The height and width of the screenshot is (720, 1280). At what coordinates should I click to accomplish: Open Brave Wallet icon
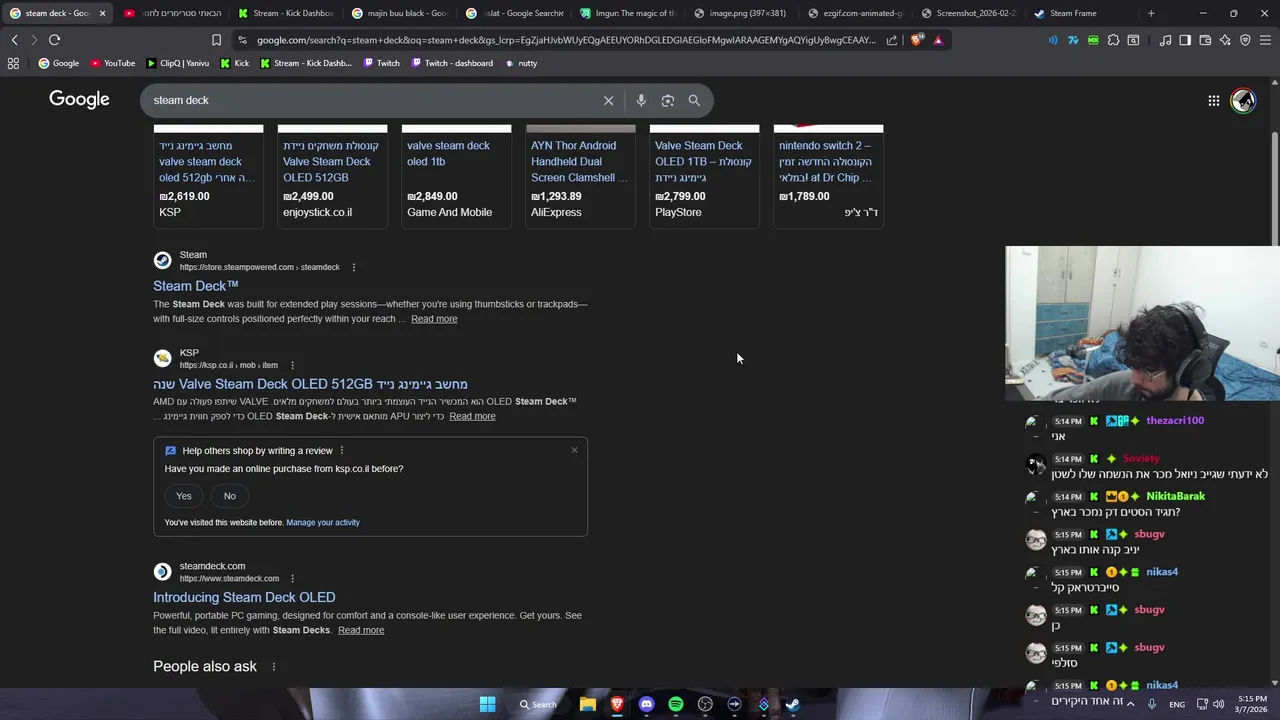tap(1205, 40)
